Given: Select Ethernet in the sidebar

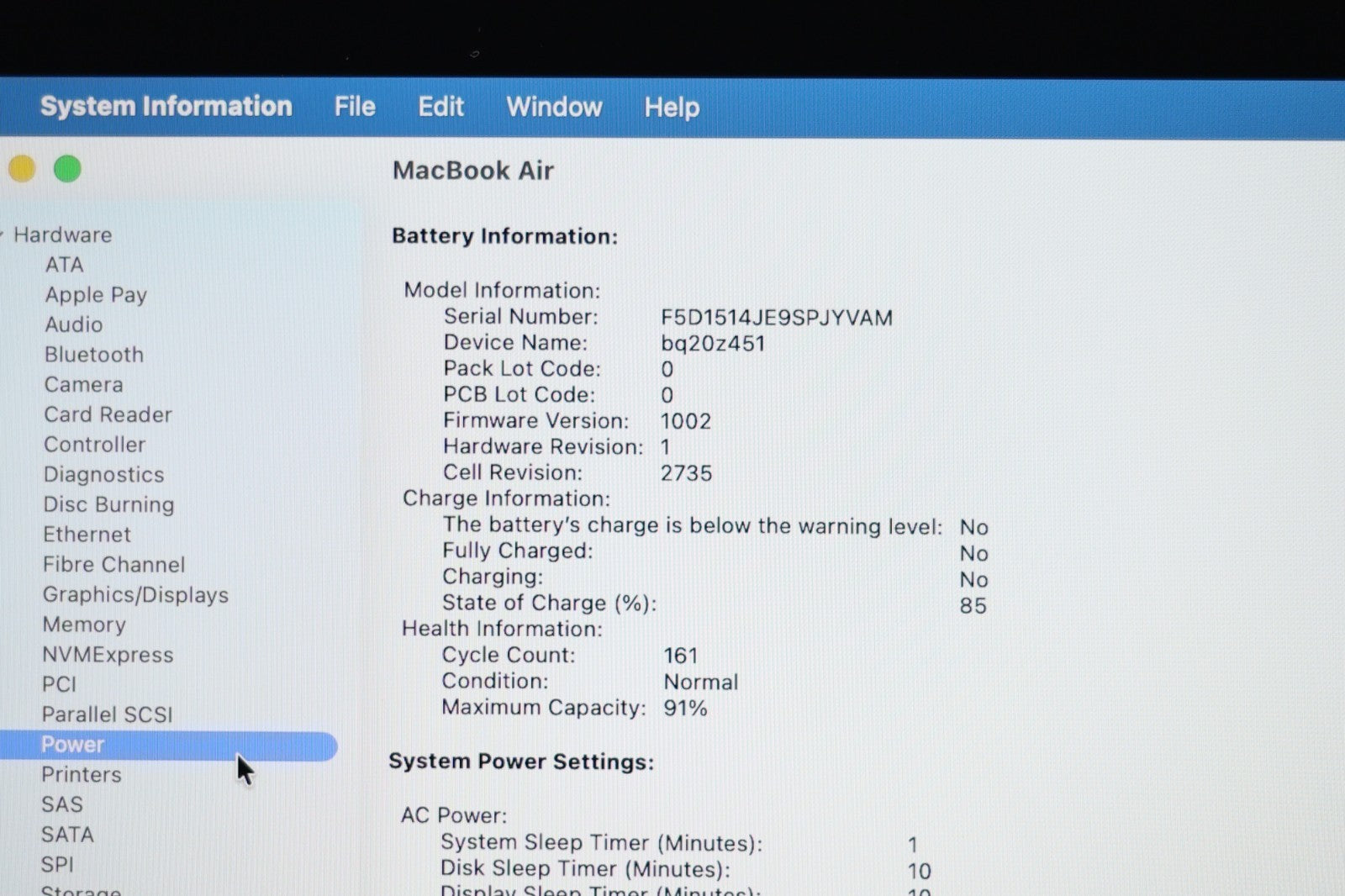Looking at the screenshot, I should (x=87, y=535).
